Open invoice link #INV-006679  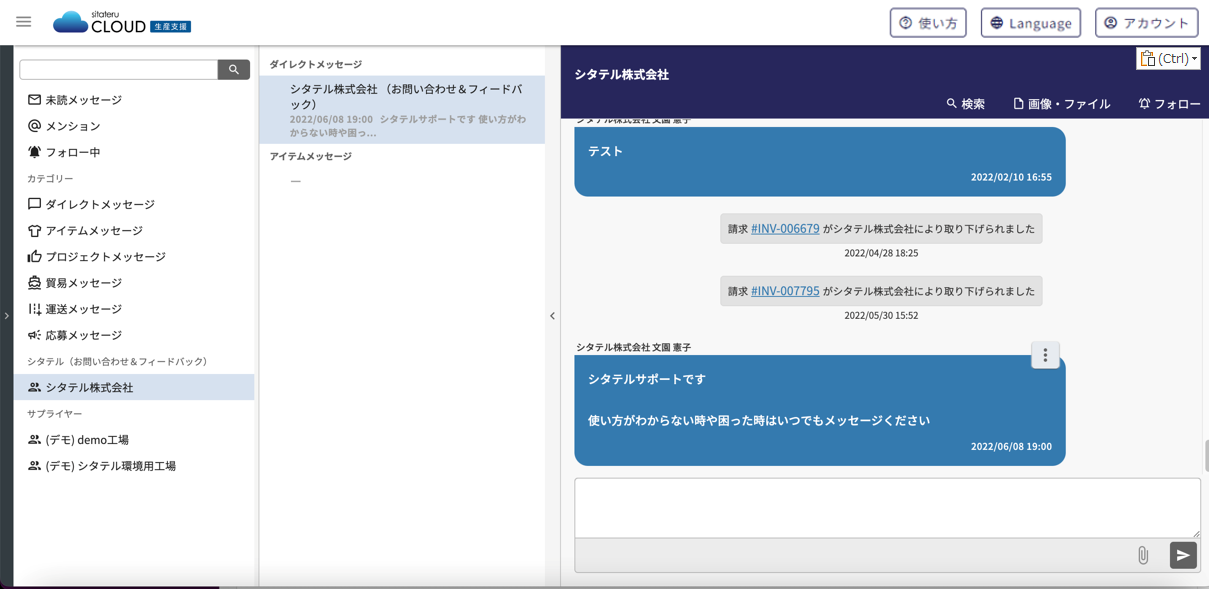(785, 229)
